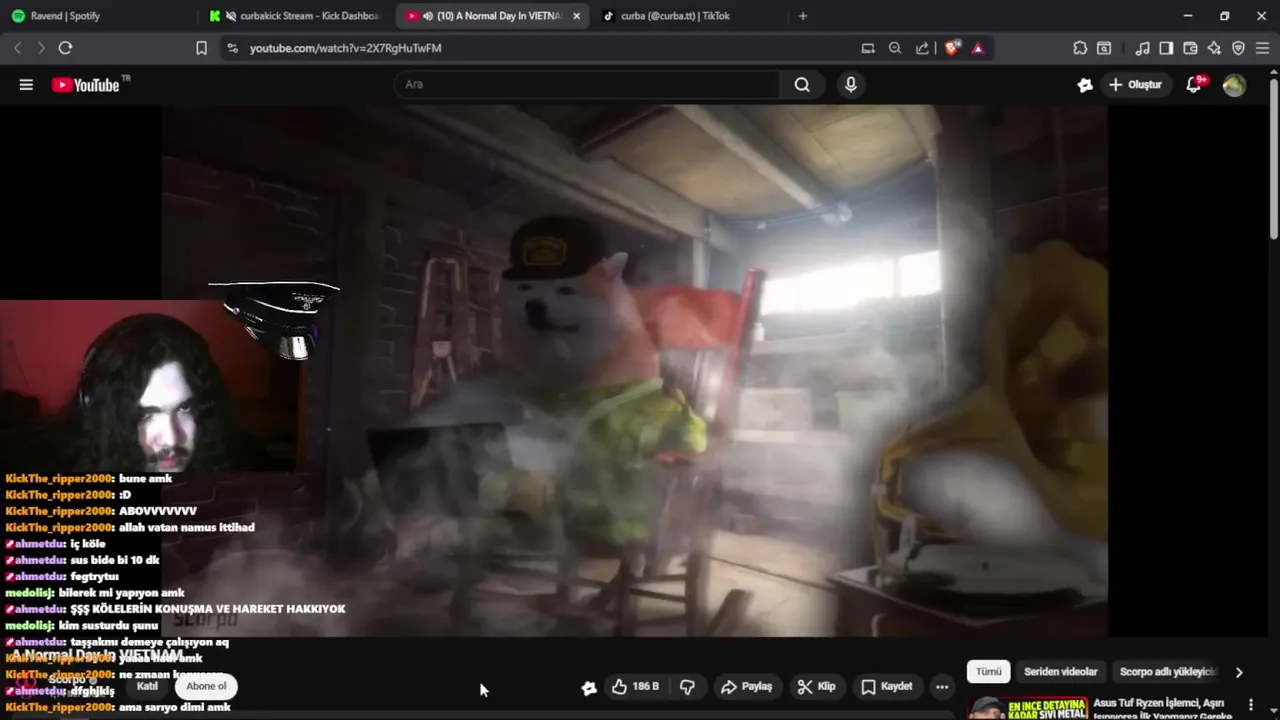Click the Oluştur create button
Viewport: 1280px width, 720px height.
pyautogui.click(x=1135, y=85)
